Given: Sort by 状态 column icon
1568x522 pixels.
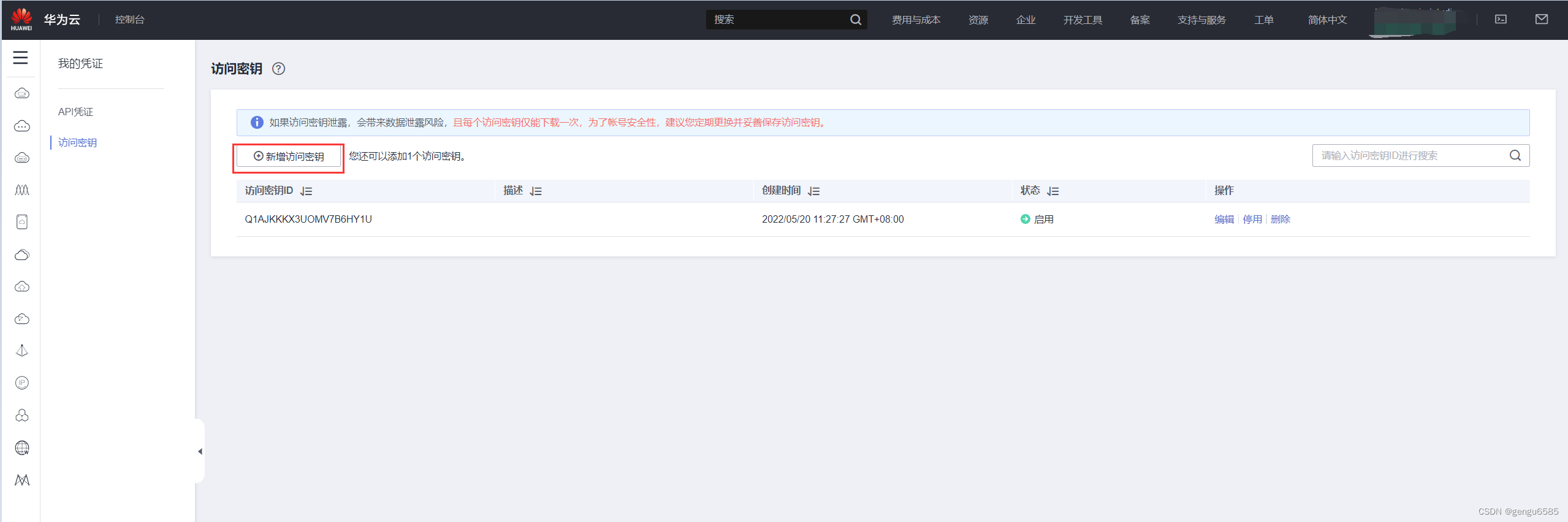Looking at the screenshot, I should 1053,191.
